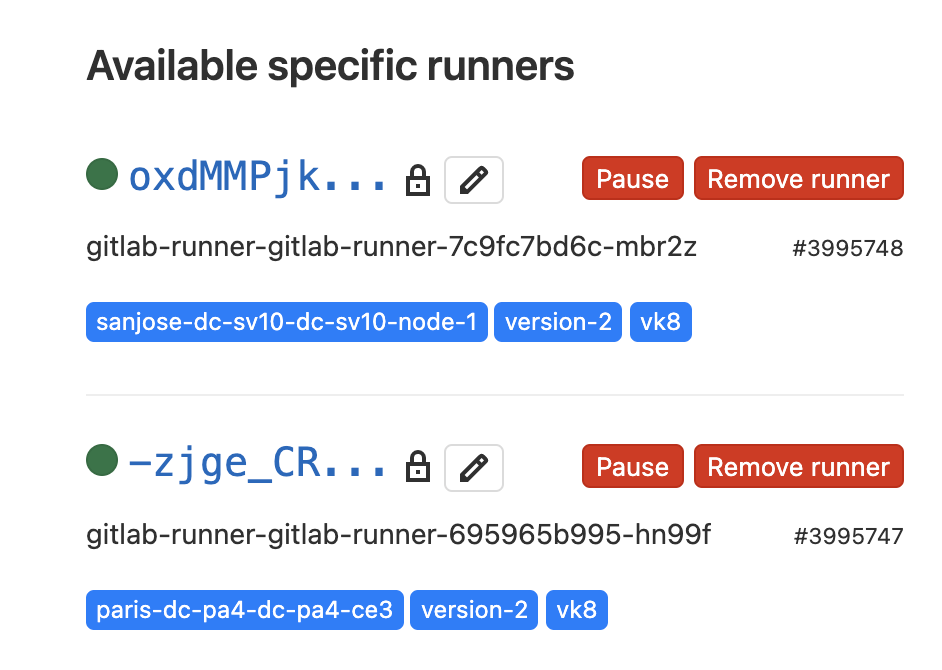Click the version-2 tag on the first runner

pyautogui.click(x=557, y=322)
